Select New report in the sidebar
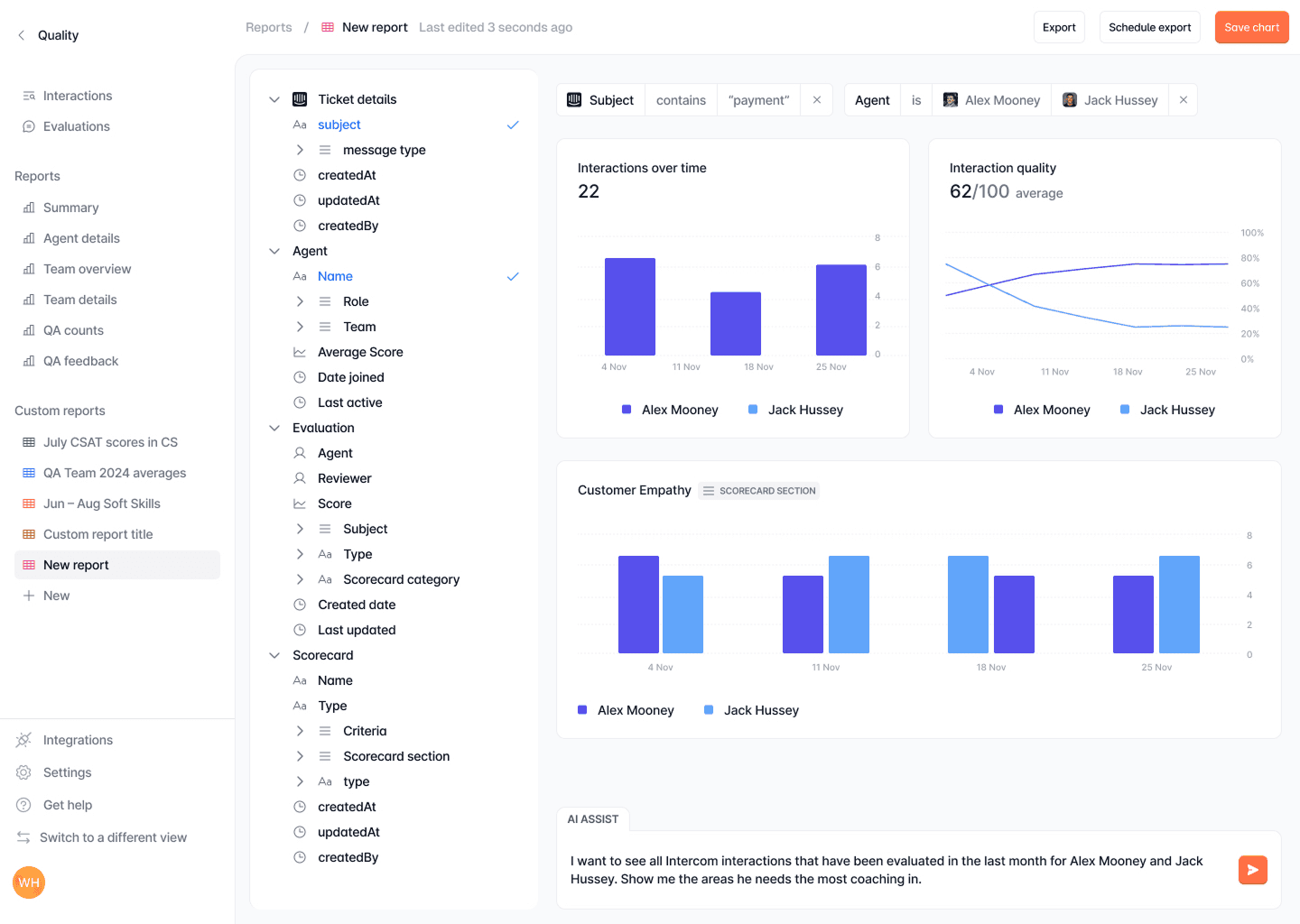 pyautogui.click(x=117, y=565)
